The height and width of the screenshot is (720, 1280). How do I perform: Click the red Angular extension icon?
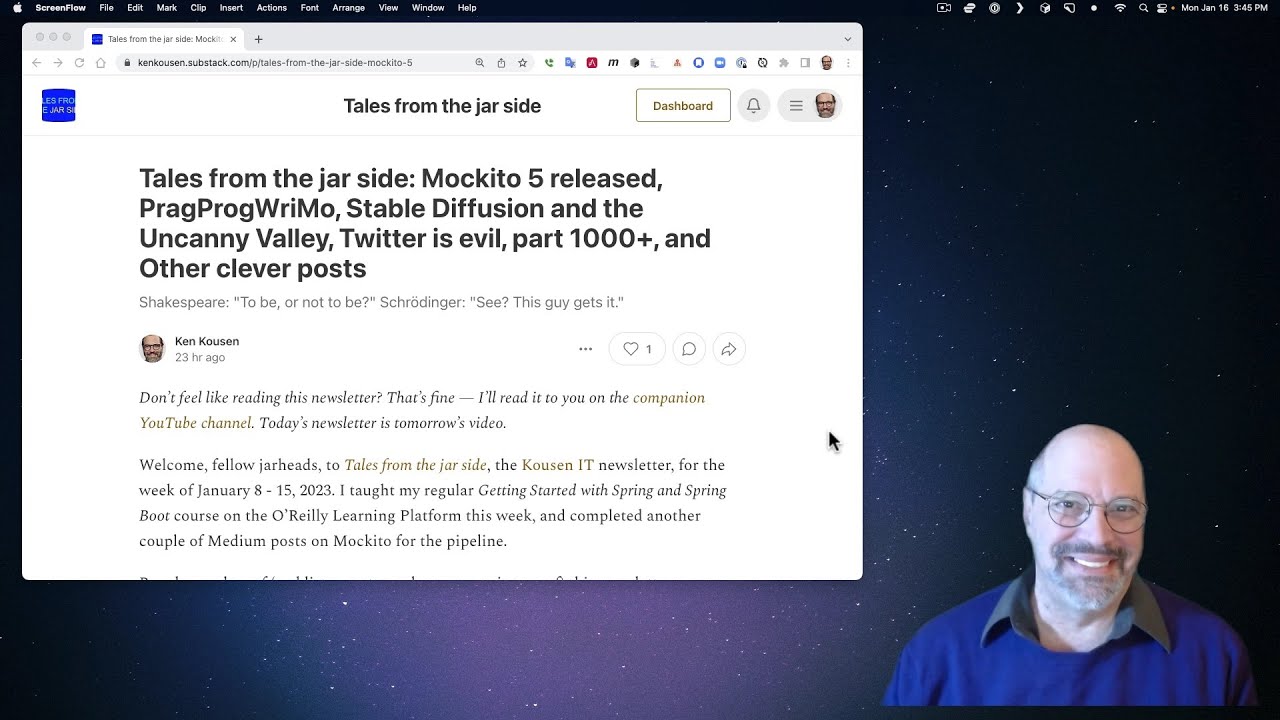point(592,62)
